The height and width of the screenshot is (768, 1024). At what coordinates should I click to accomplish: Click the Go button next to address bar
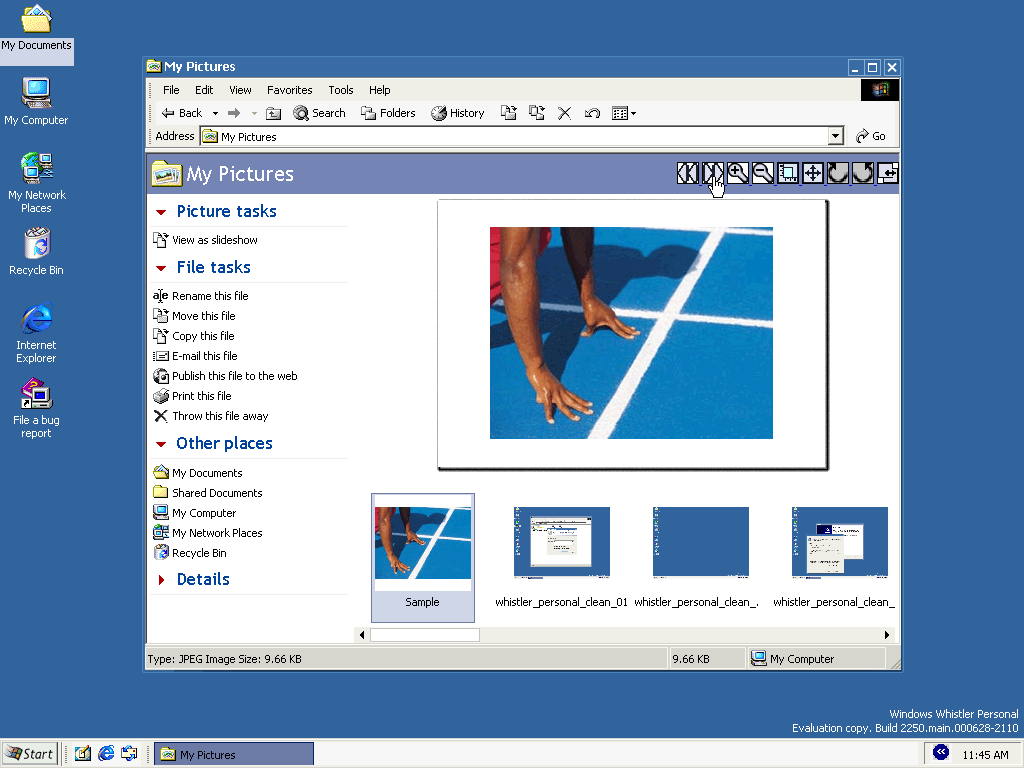pyautogui.click(x=871, y=136)
